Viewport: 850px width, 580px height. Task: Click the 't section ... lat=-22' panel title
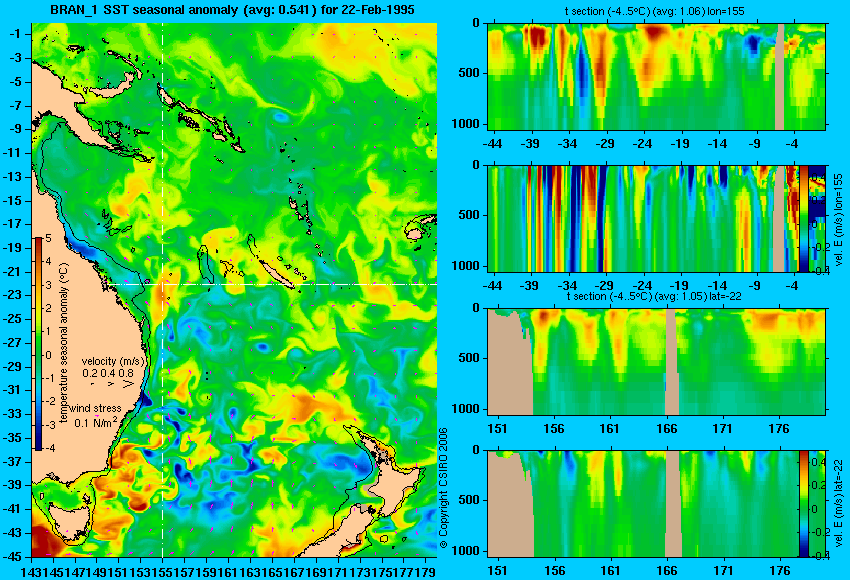(654, 297)
